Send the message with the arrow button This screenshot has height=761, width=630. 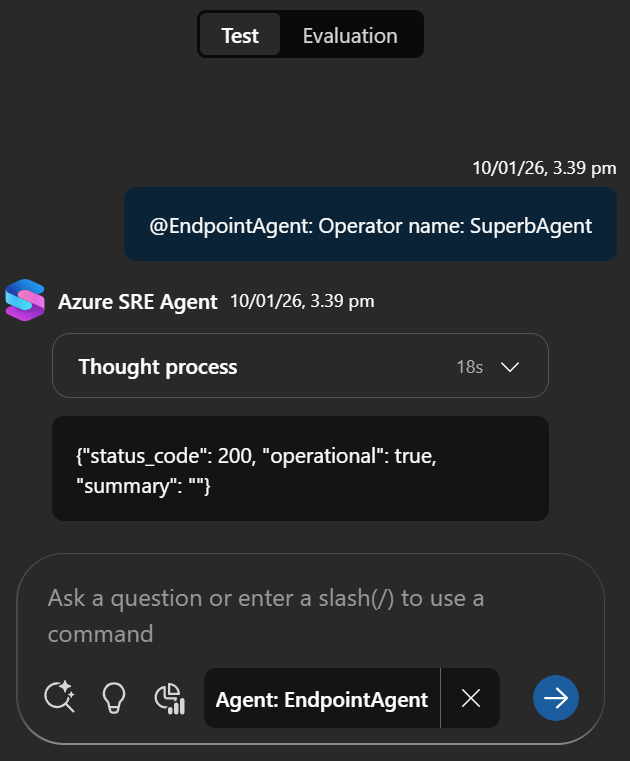(556, 697)
